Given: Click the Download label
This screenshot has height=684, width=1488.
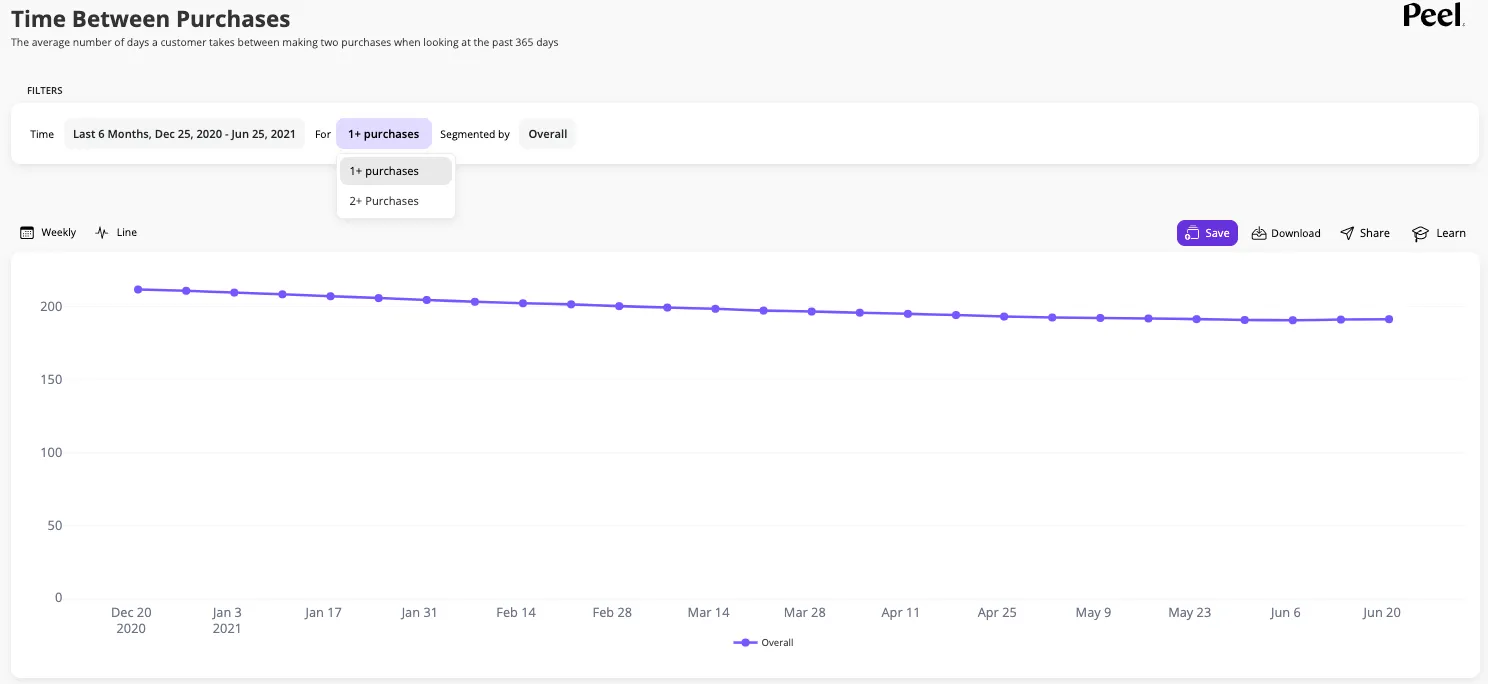Looking at the screenshot, I should [x=1296, y=233].
